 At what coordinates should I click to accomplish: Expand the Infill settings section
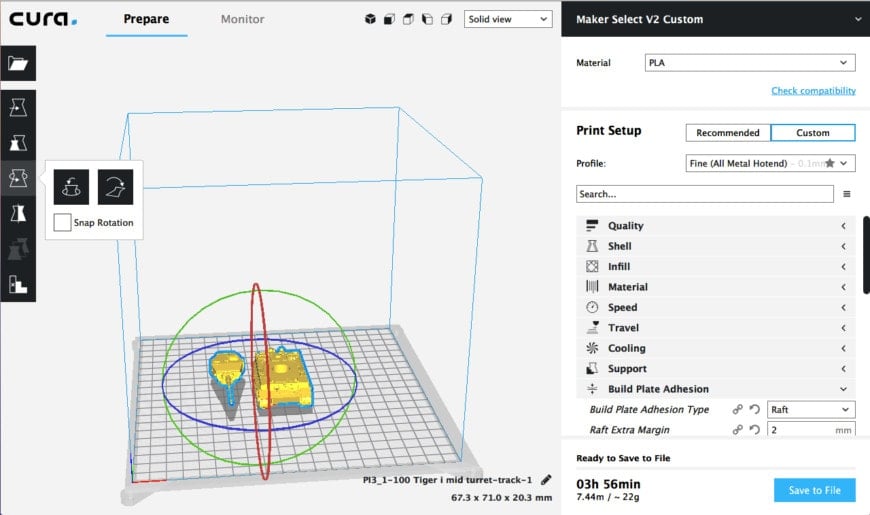point(716,266)
